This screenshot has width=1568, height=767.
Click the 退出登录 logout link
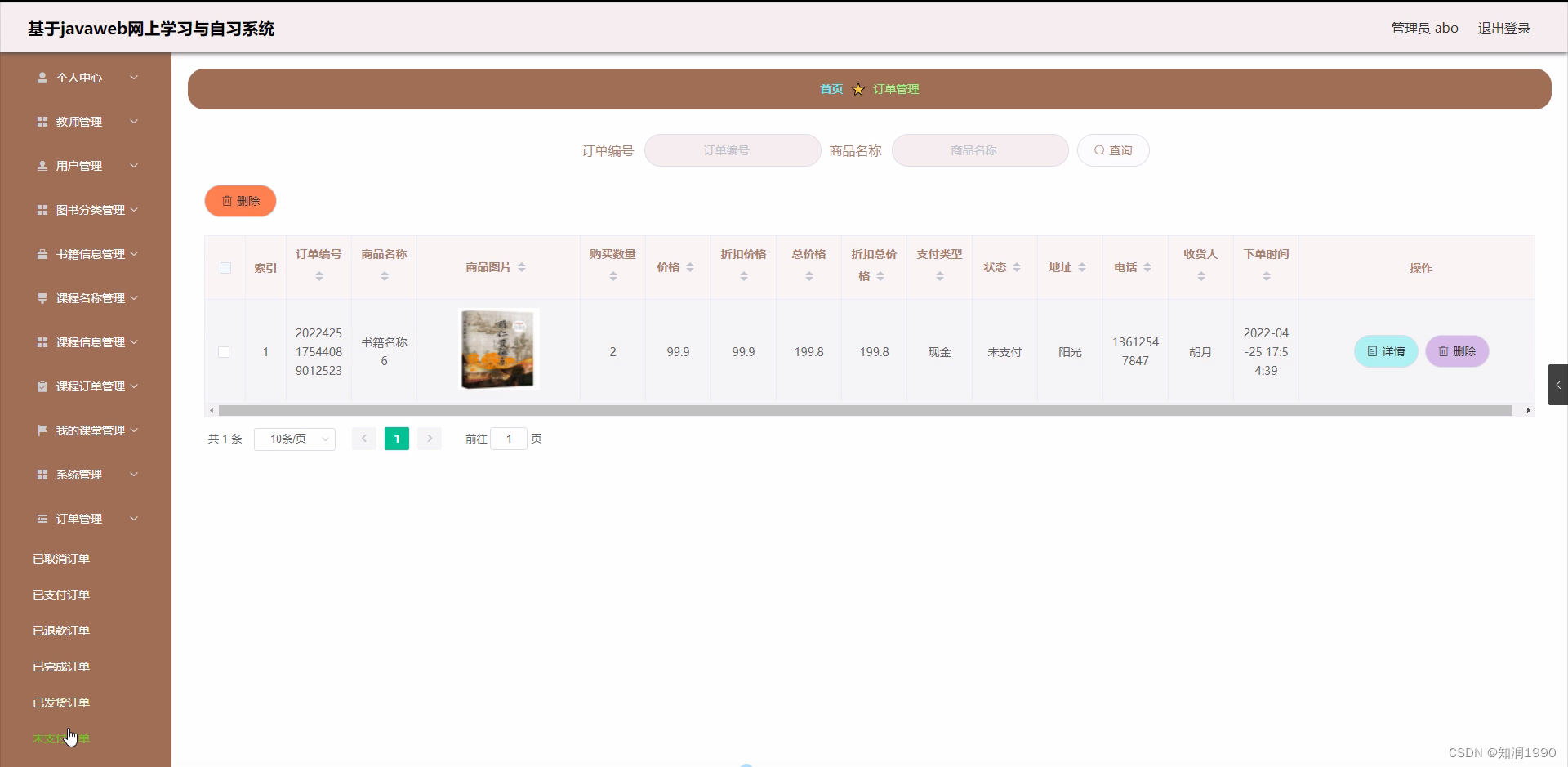tap(1503, 27)
